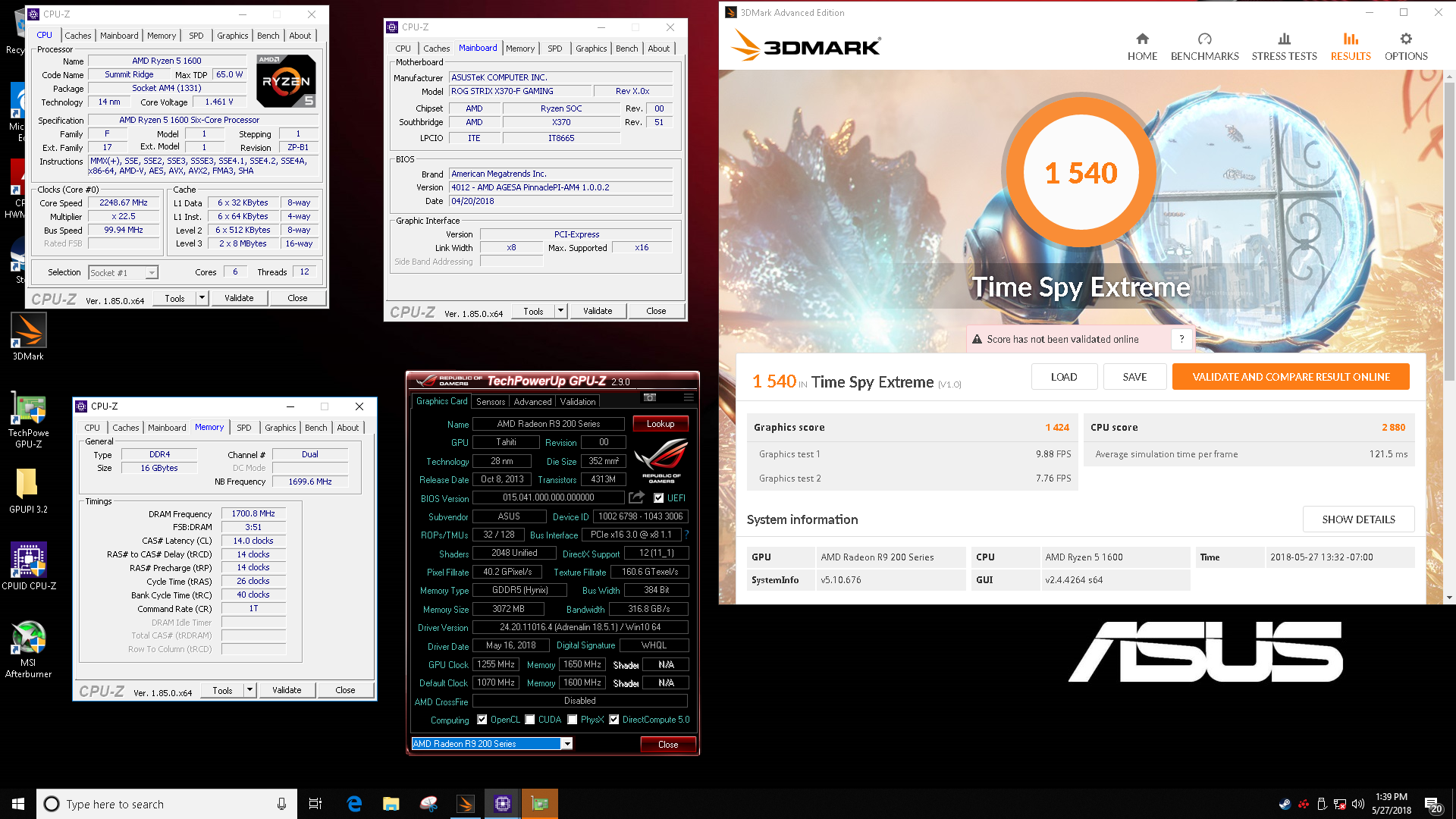Open the Action Center notifications icon
1456x819 pixels.
click(1432, 804)
